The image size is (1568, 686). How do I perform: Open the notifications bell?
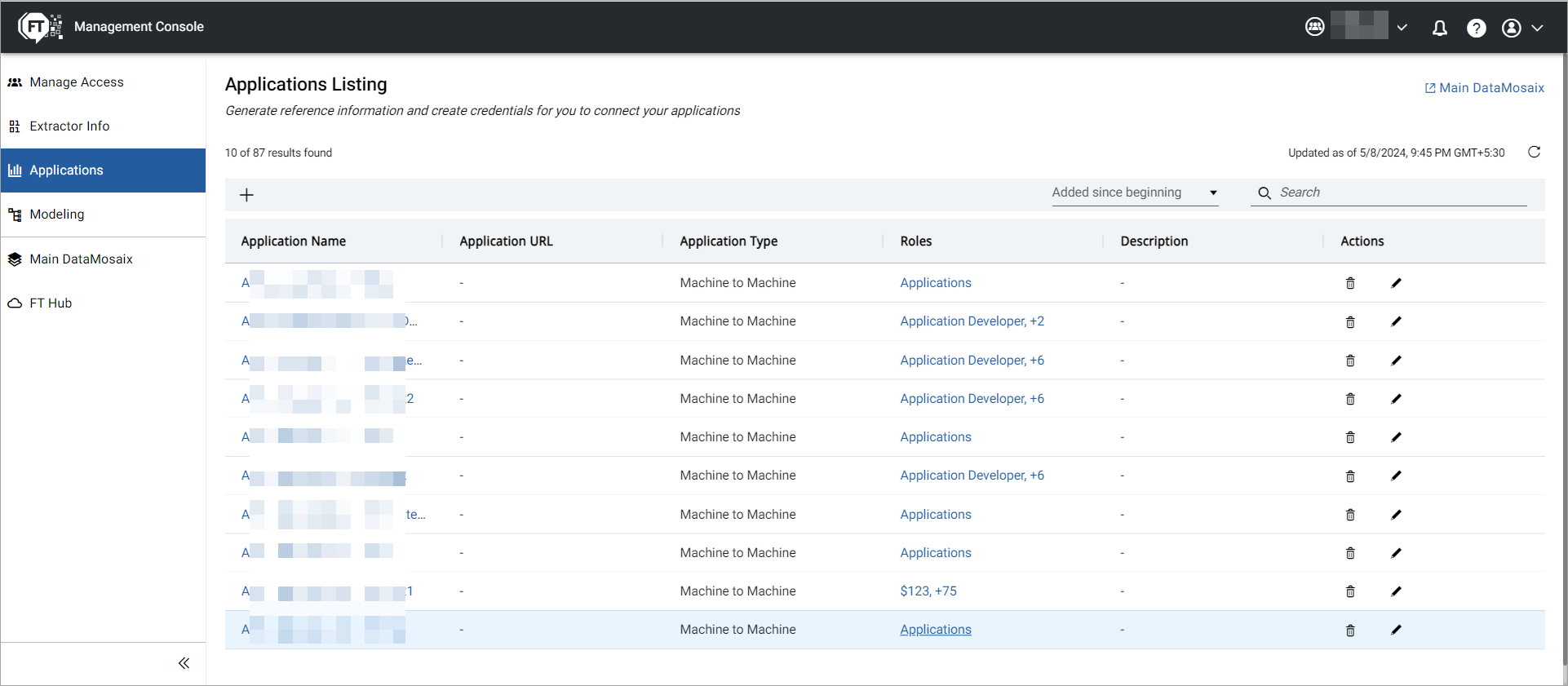point(1440,29)
